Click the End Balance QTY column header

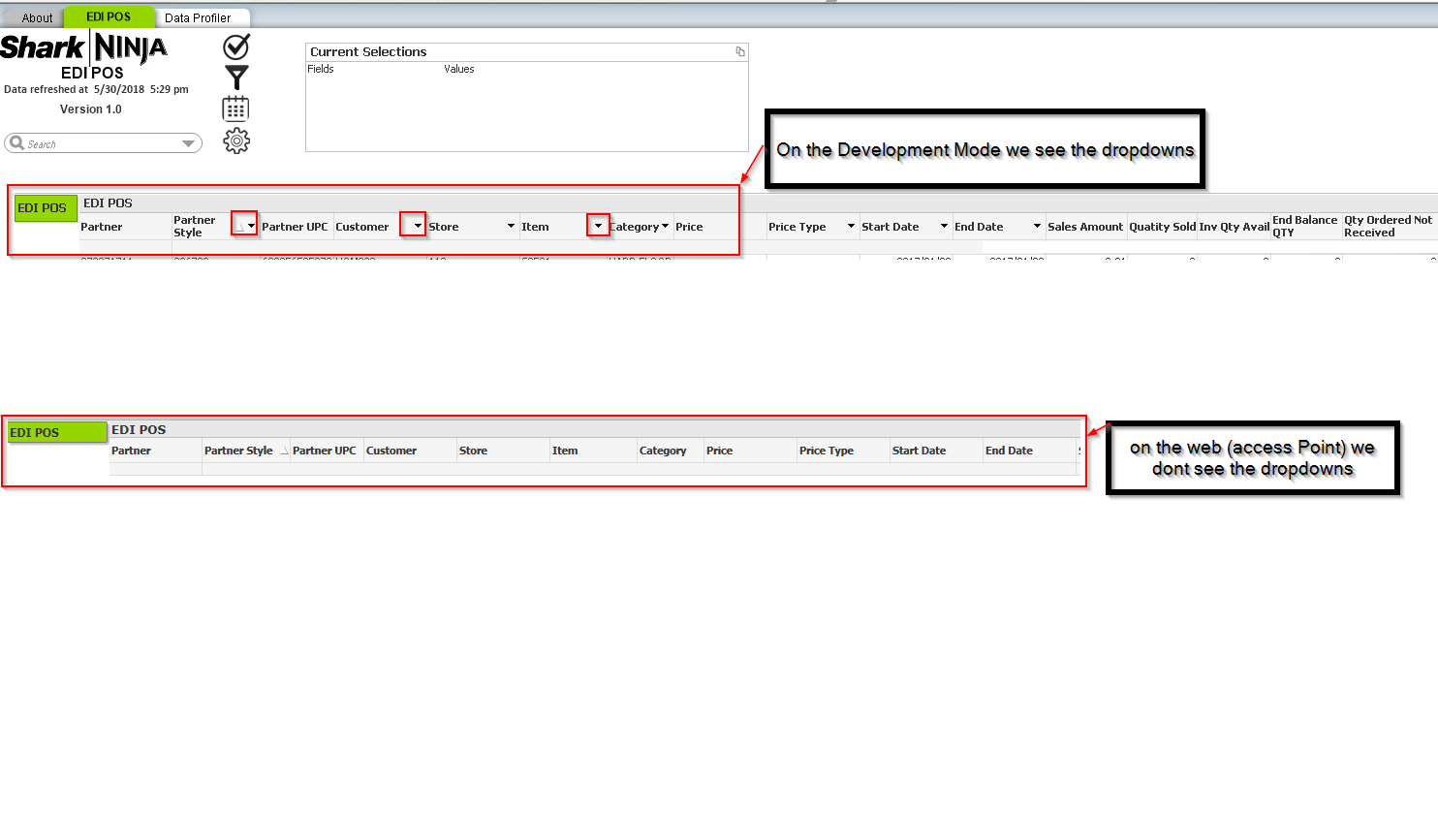point(1305,226)
